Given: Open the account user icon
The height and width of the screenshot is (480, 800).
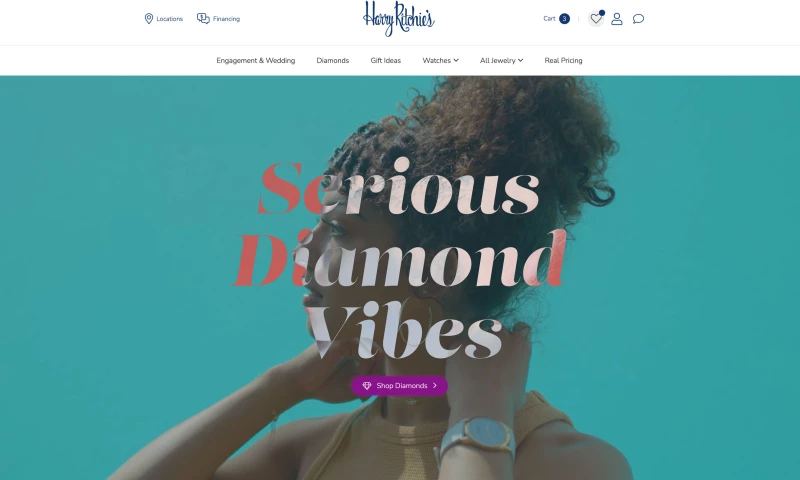Looking at the screenshot, I should pos(617,19).
